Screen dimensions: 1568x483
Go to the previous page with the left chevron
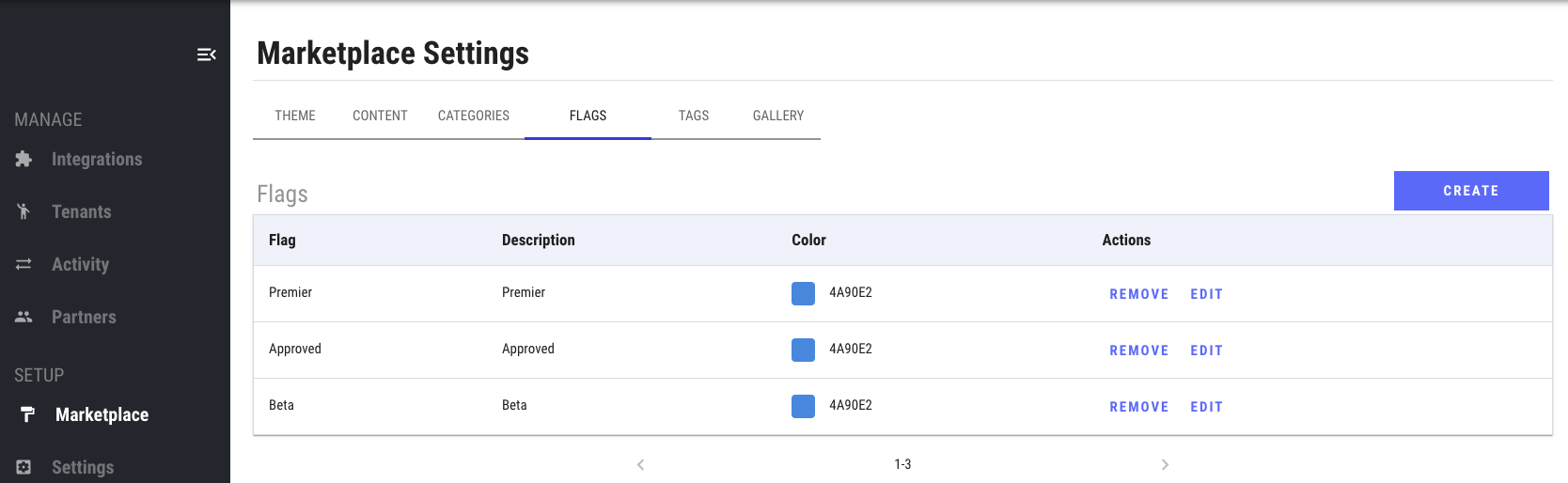pos(640,464)
